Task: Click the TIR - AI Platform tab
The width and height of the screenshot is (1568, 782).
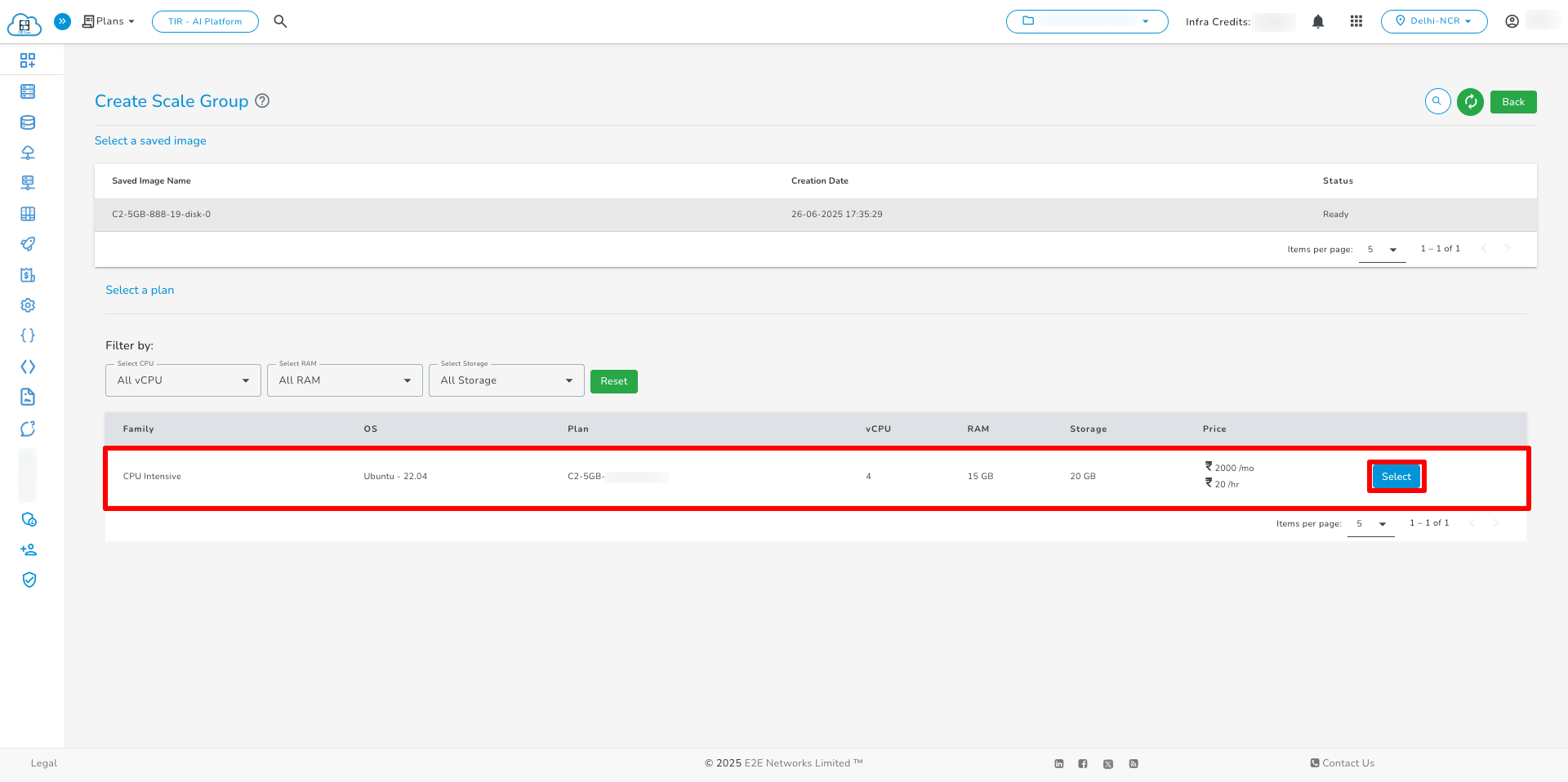Action: click(205, 21)
